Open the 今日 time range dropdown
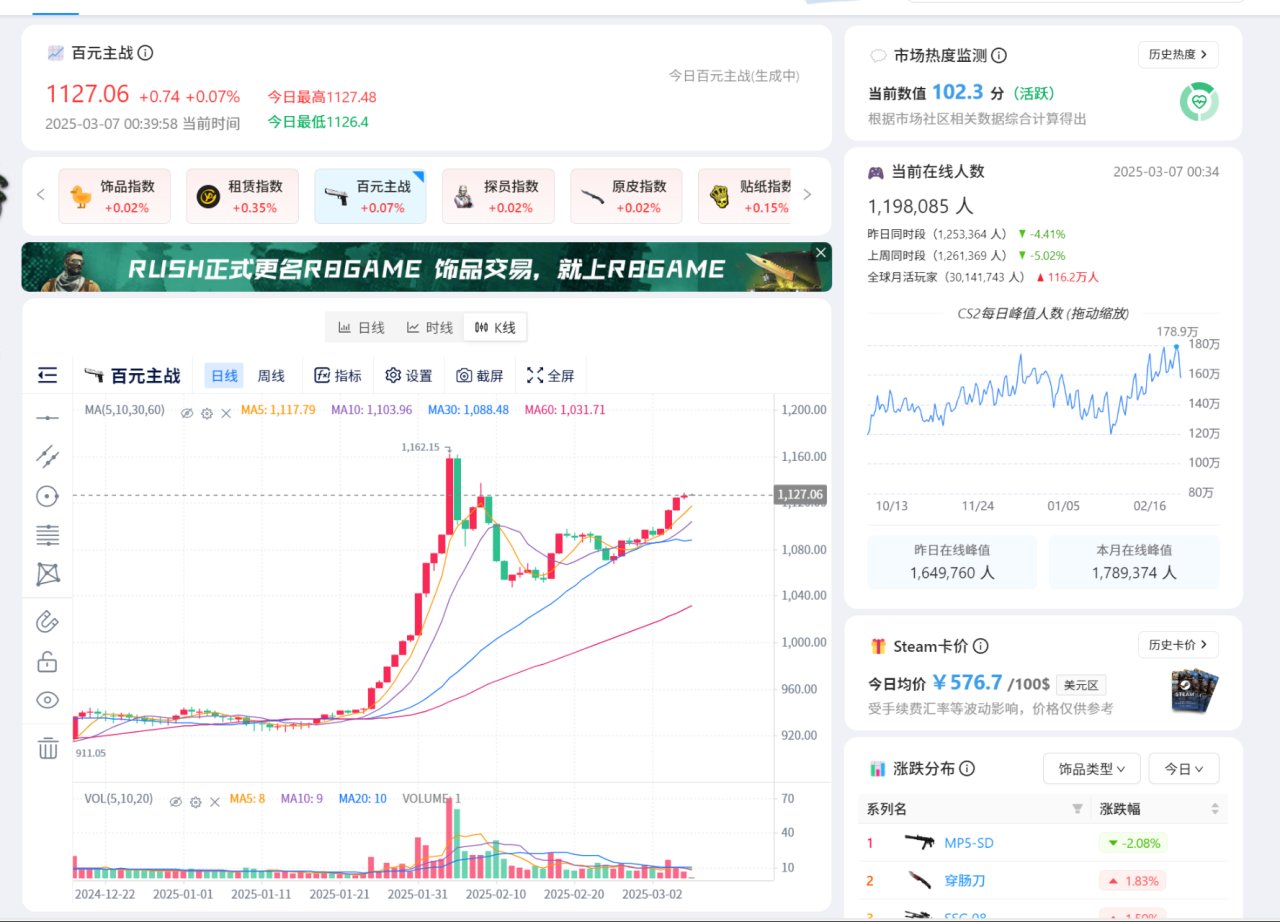1280x922 pixels. point(1184,769)
